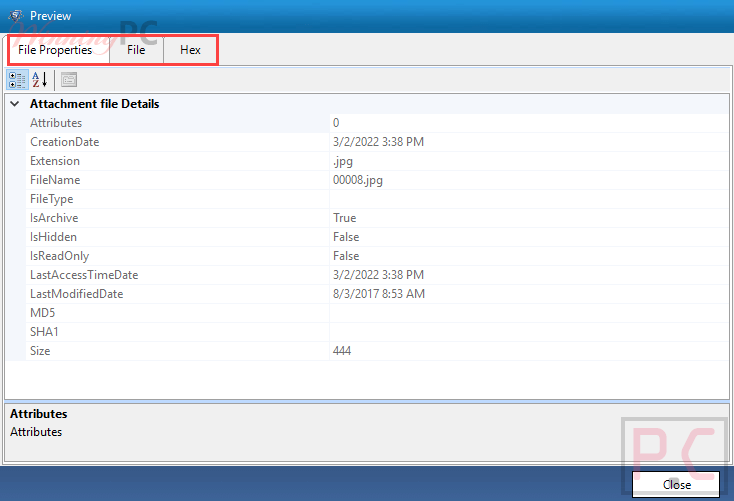This screenshot has height=501, width=734.
Task: Open the File Properties tab
Action: click(x=55, y=50)
